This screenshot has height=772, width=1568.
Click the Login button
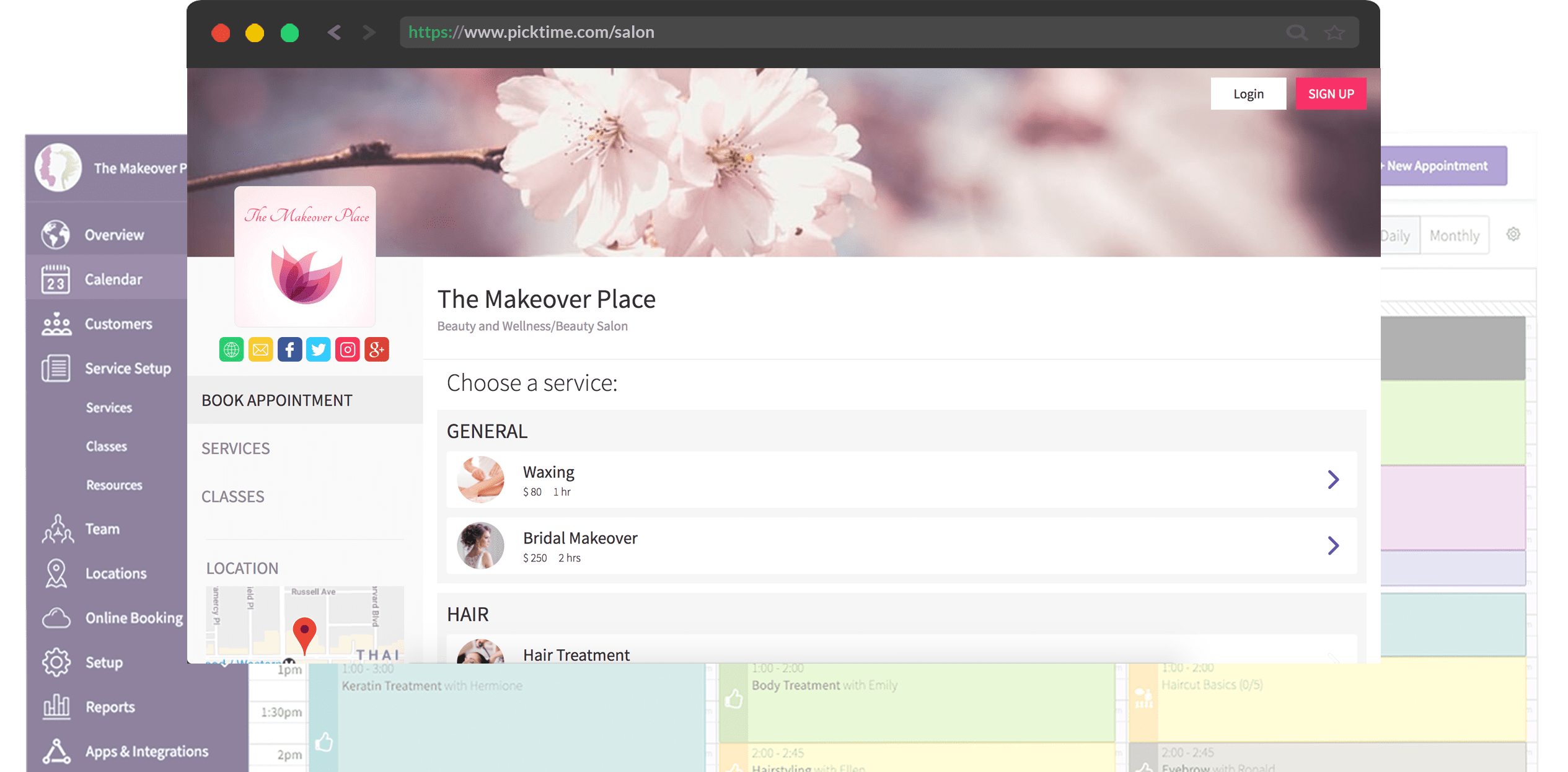click(x=1248, y=94)
